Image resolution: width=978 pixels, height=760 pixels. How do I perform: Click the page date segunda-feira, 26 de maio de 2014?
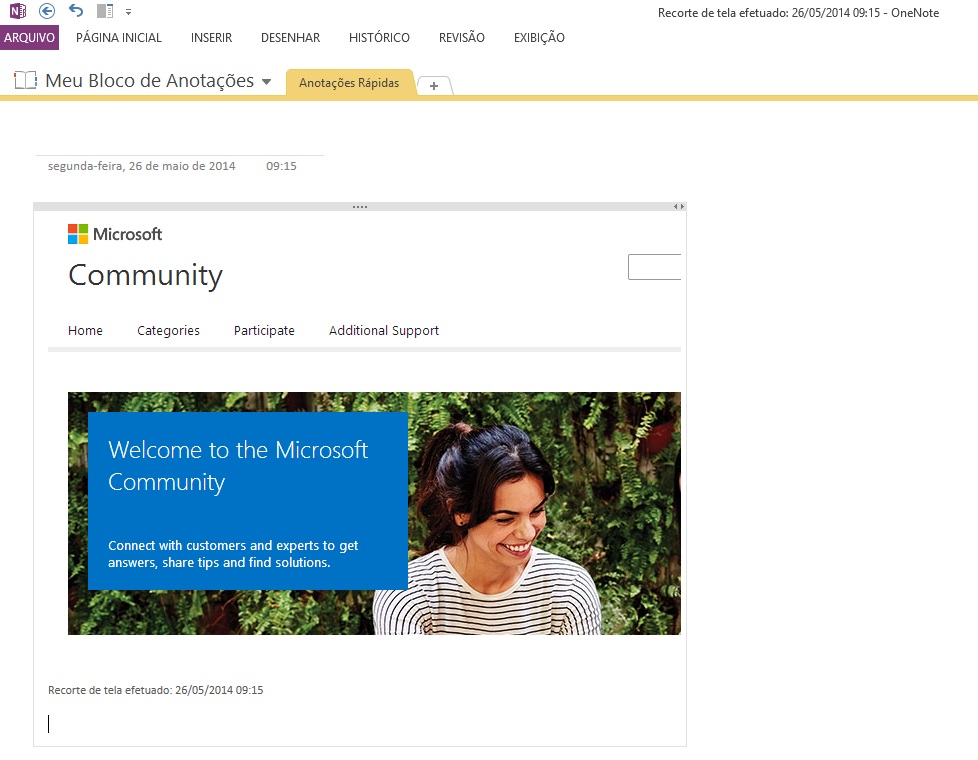tap(142, 166)
